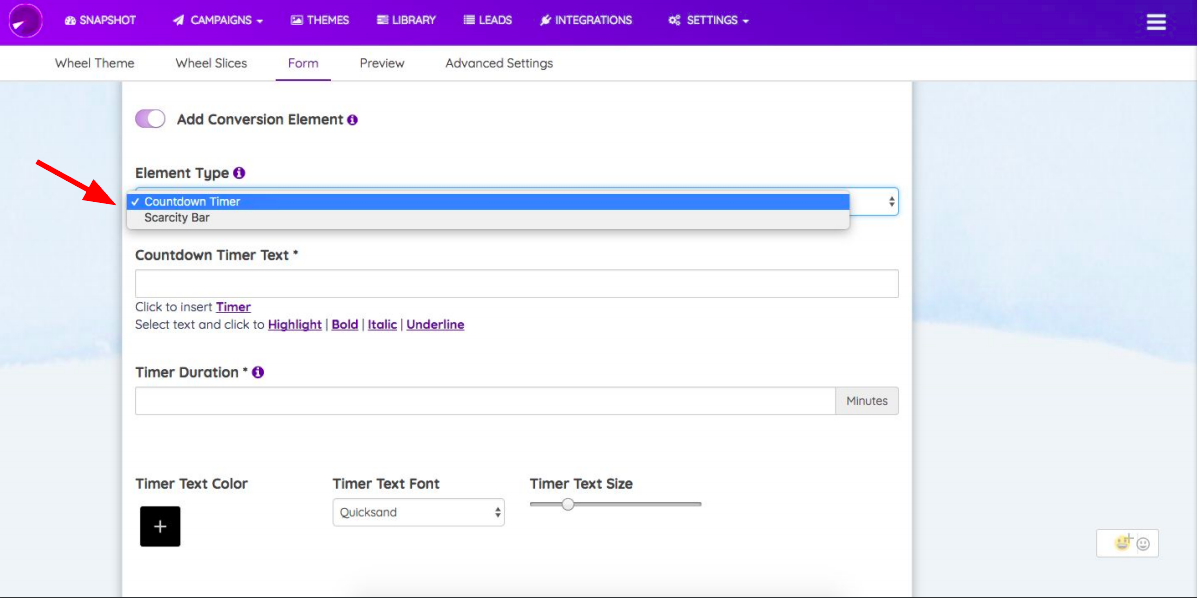Switch to Preview tab
Image resolution: width=1197 pixels, height=598 pixels.
[x=382, y=63]
